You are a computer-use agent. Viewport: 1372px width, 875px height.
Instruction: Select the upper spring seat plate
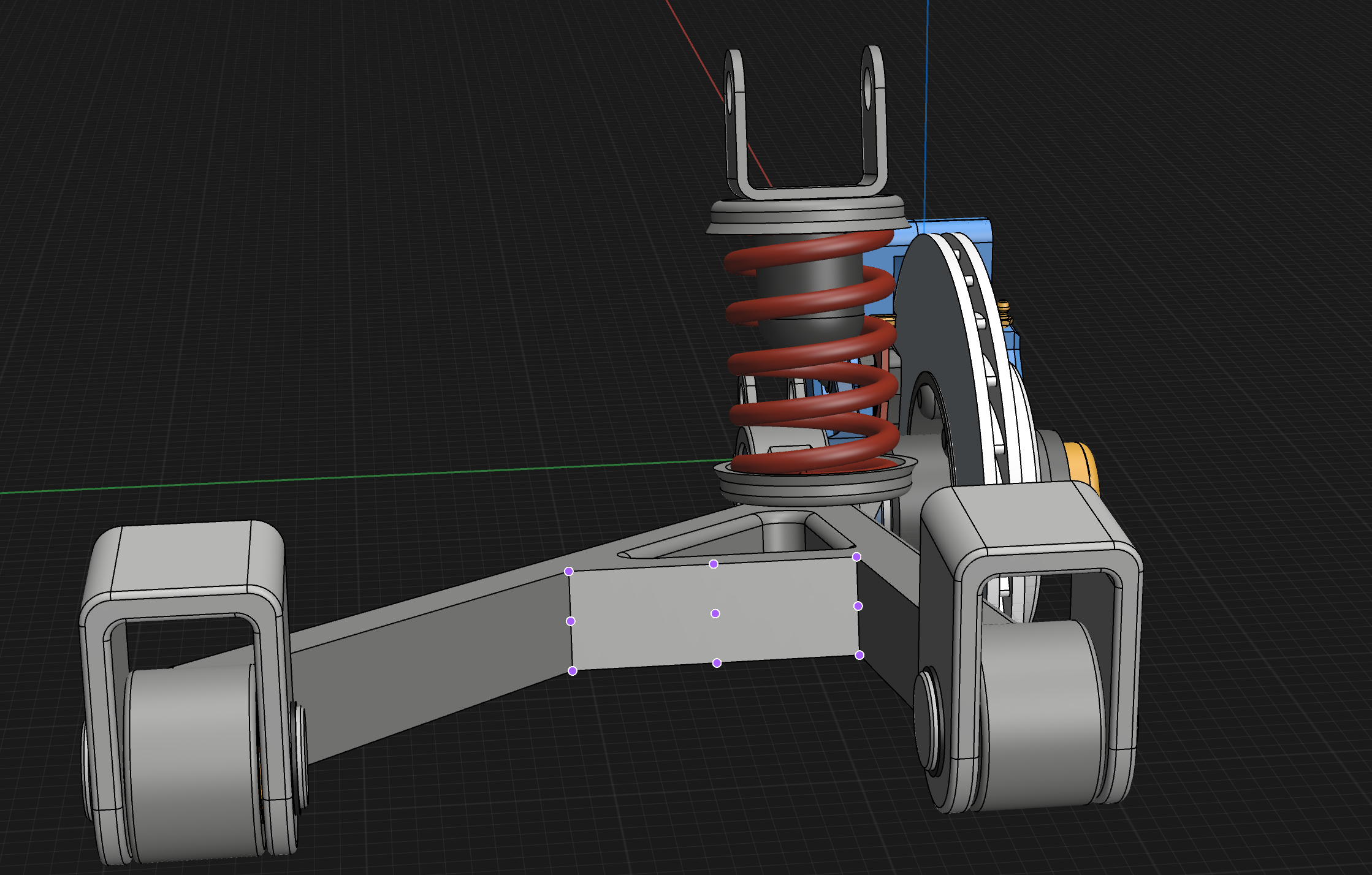pyautogui.click(x=806, y=216)
